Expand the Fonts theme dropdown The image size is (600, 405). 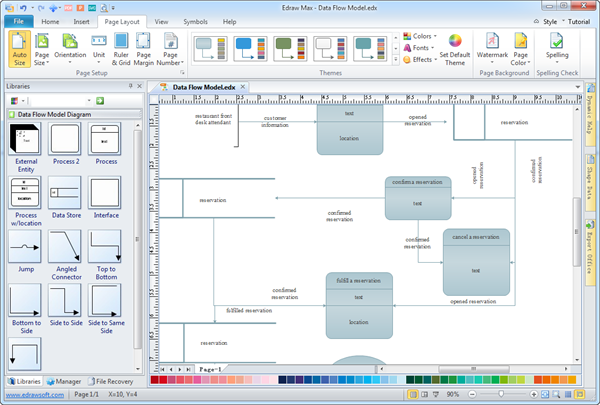(420, 48)
